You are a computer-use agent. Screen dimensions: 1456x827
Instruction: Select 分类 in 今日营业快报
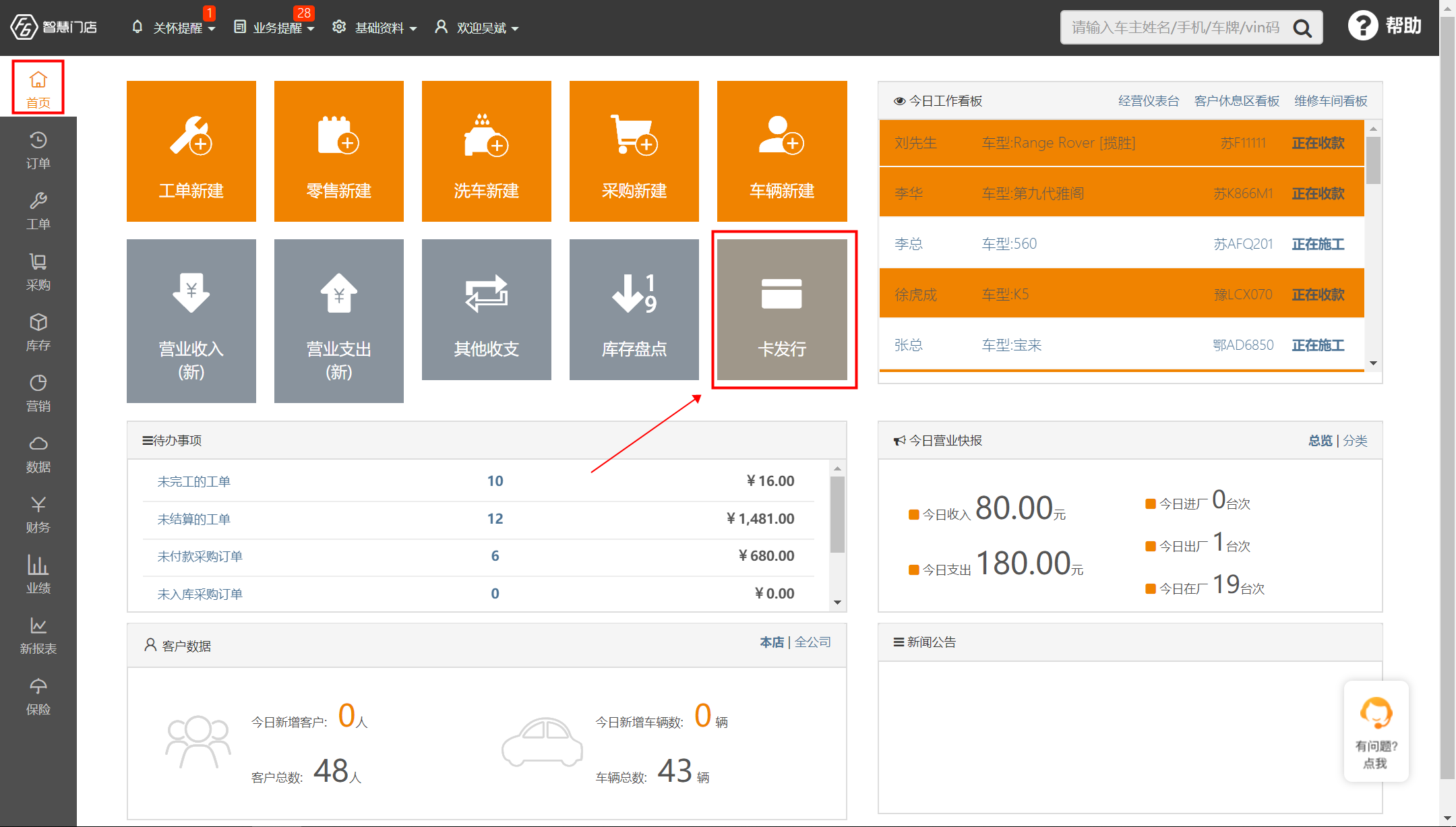[1355, 441]
